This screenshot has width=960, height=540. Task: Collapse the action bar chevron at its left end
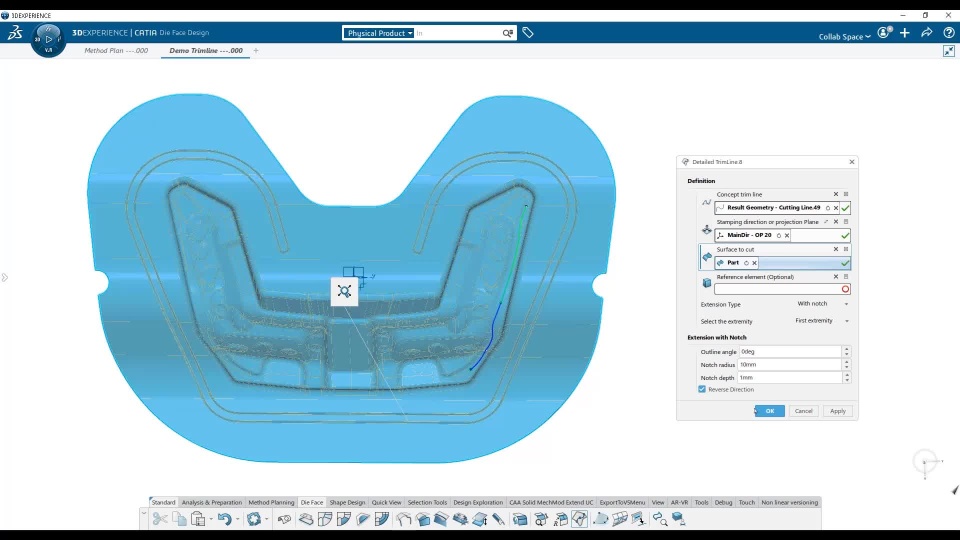point(144,513)
